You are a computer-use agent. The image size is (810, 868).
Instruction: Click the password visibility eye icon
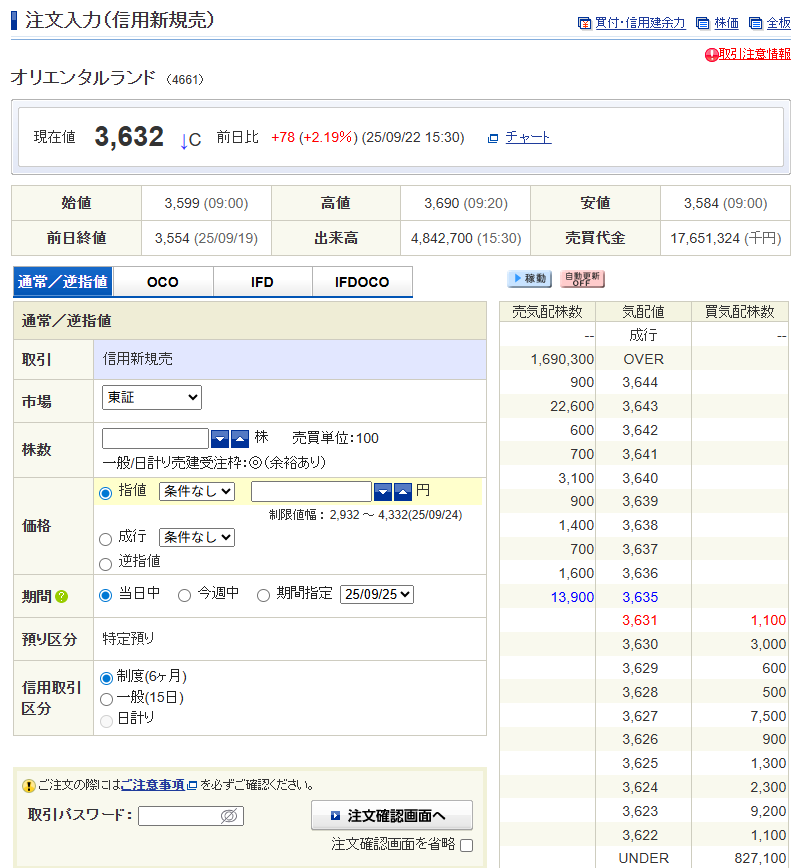click(x=229, y=816)
